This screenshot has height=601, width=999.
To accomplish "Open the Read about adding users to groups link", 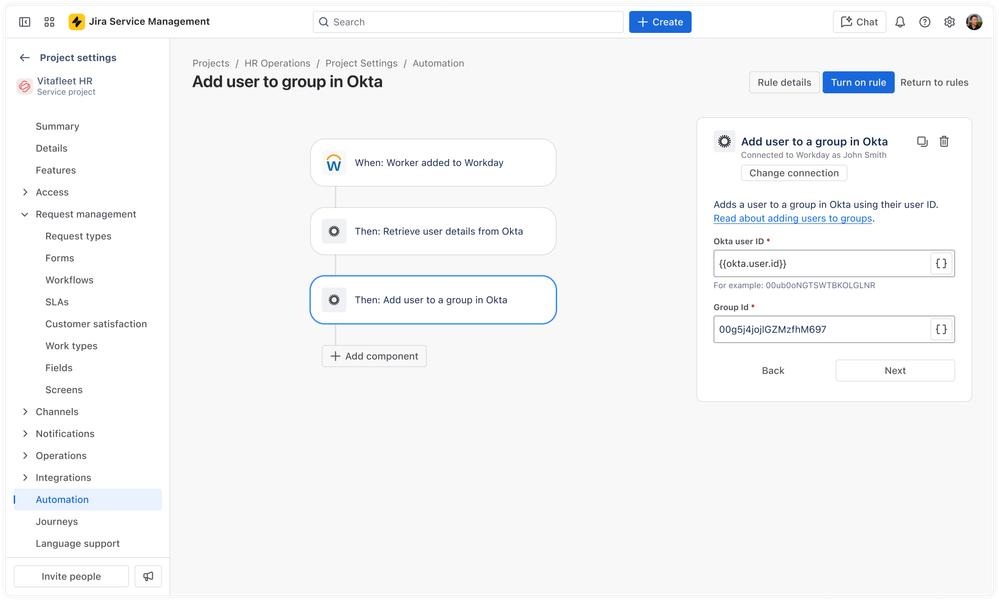I will tap(792, 218).
